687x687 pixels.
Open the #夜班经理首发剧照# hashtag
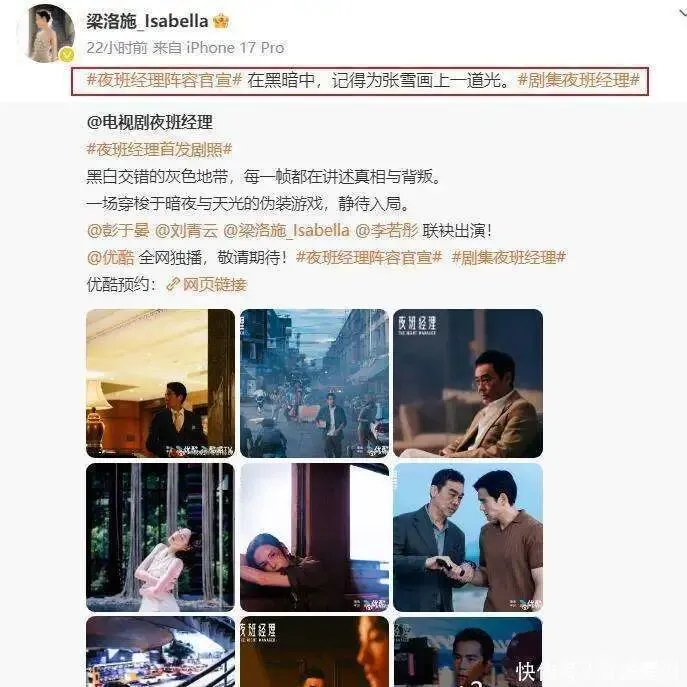[x=159, y=149]
